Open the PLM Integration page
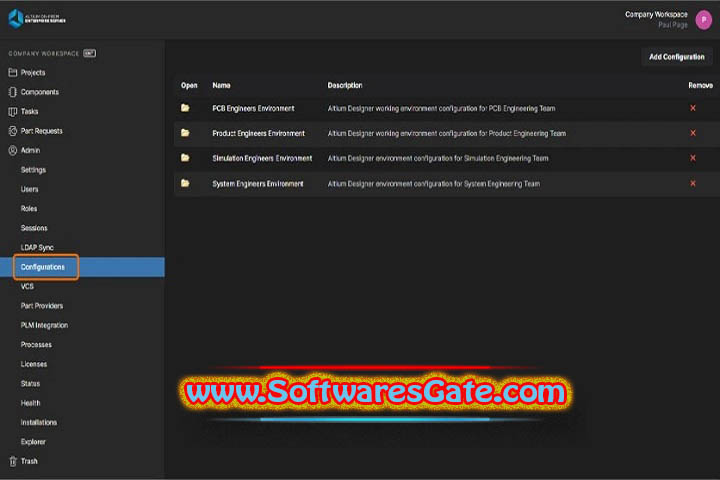This screenshot has width=720, height=480. tap(44, 325)
